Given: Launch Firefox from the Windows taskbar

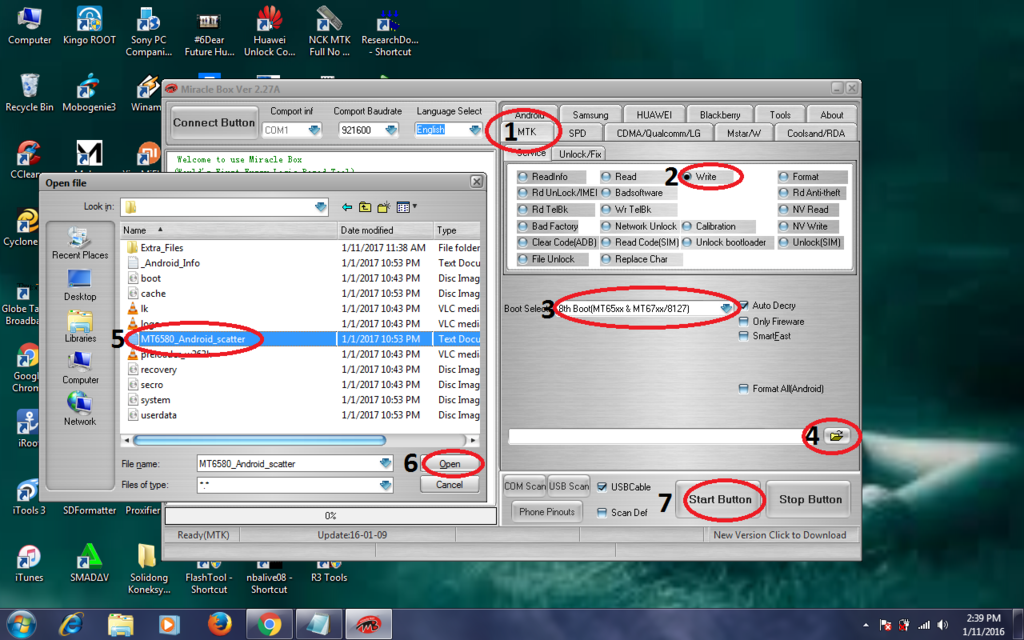Looking at the screenshot, I should (220, 624).
